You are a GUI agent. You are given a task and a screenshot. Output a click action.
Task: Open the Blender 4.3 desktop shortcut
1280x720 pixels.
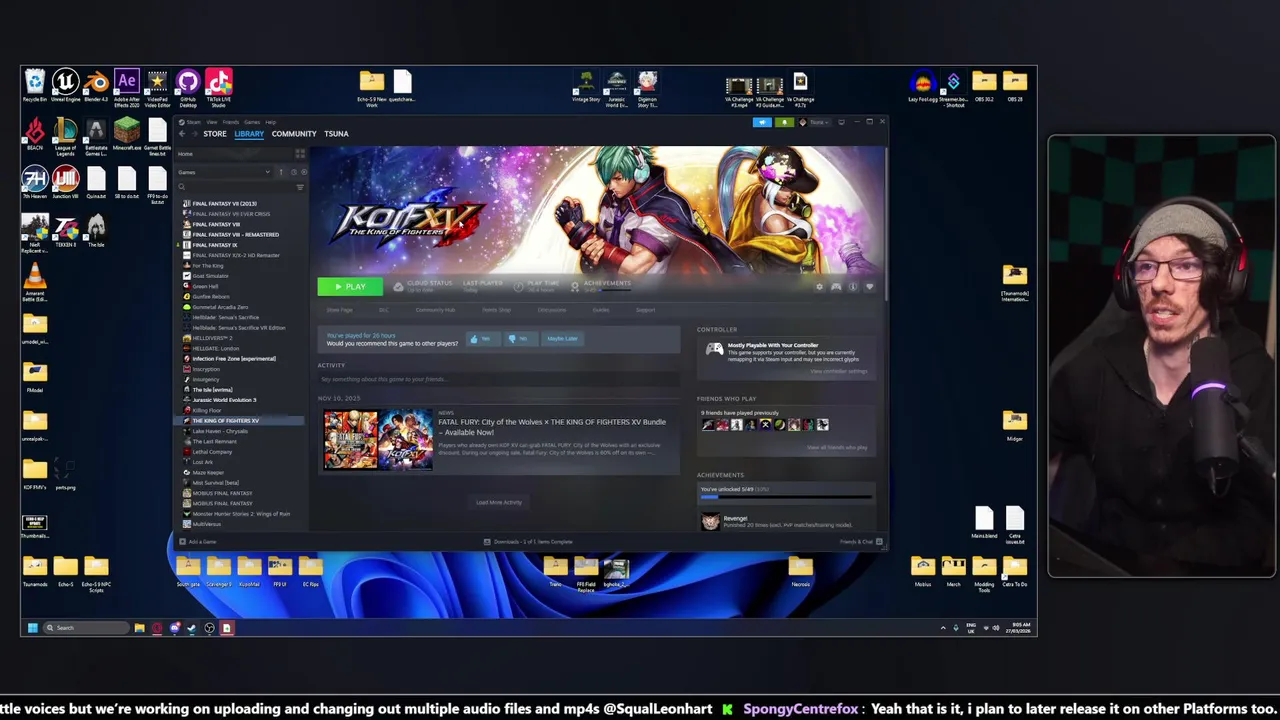click(x=96, y=84)
